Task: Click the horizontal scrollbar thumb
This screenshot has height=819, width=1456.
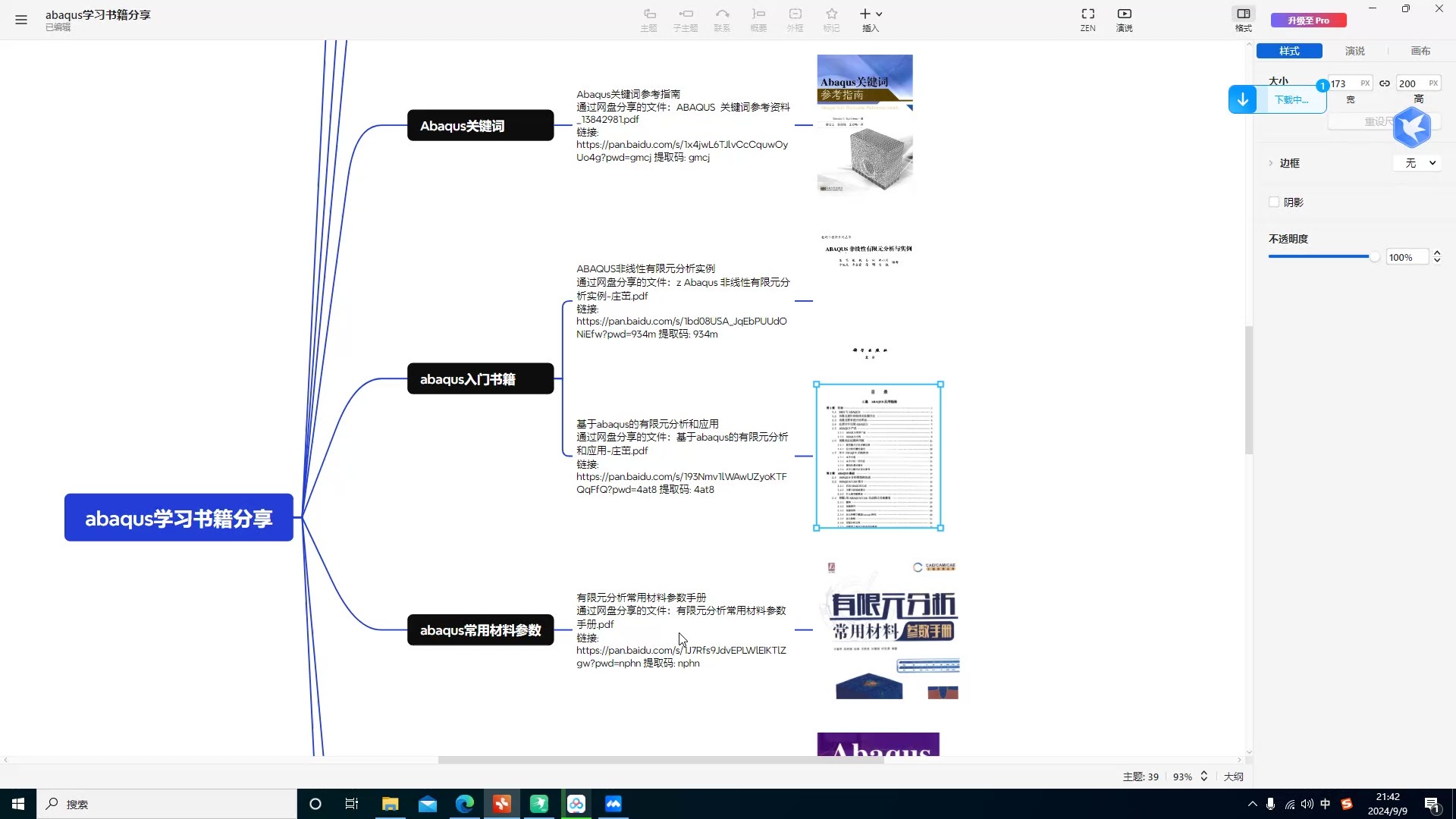Action: coord(661,760)
